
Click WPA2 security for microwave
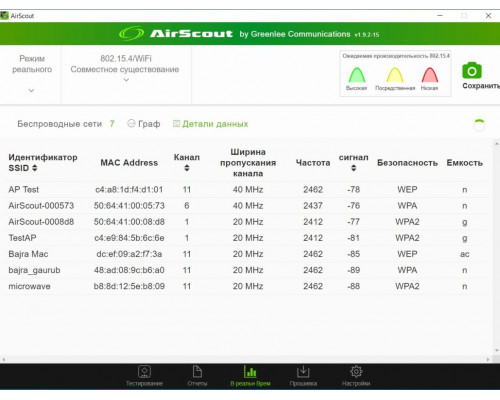(407, 286)
